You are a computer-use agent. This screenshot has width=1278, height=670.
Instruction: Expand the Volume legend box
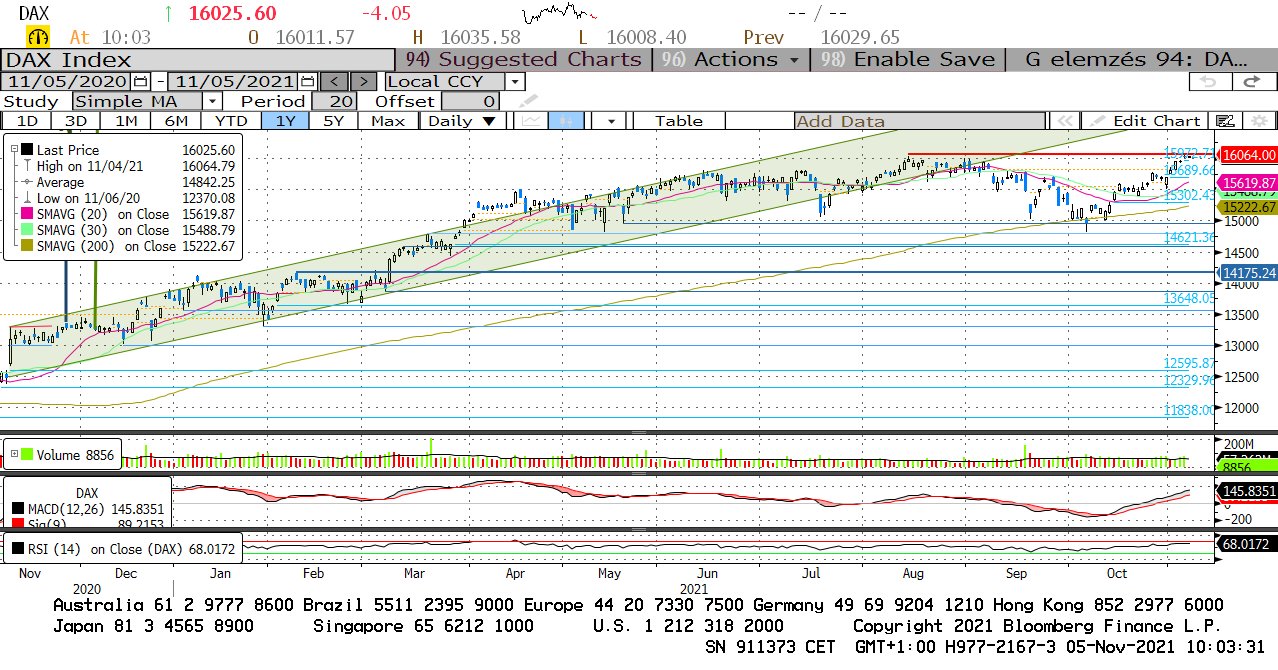point(13,455)
